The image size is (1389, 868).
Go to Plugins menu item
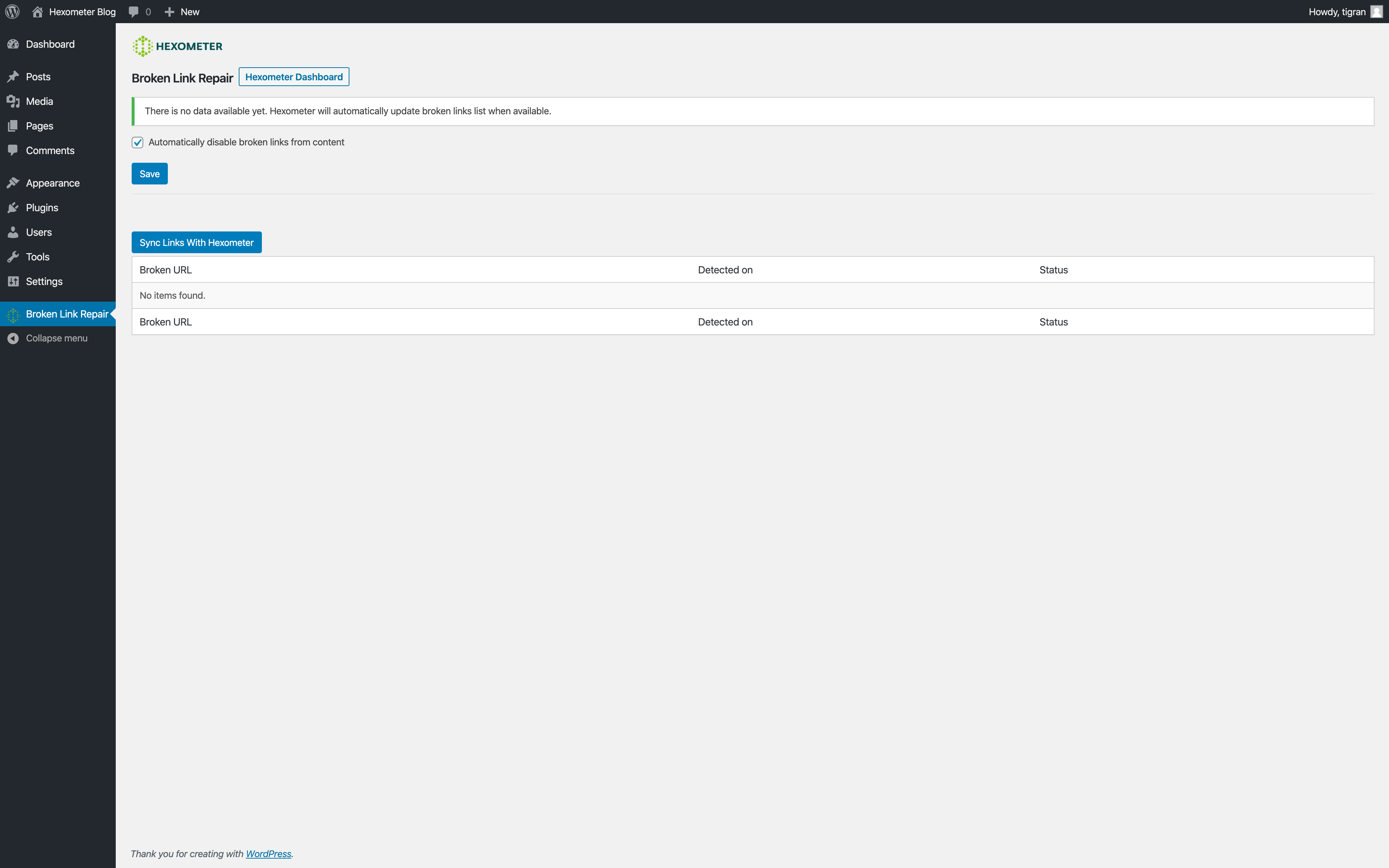58,208
